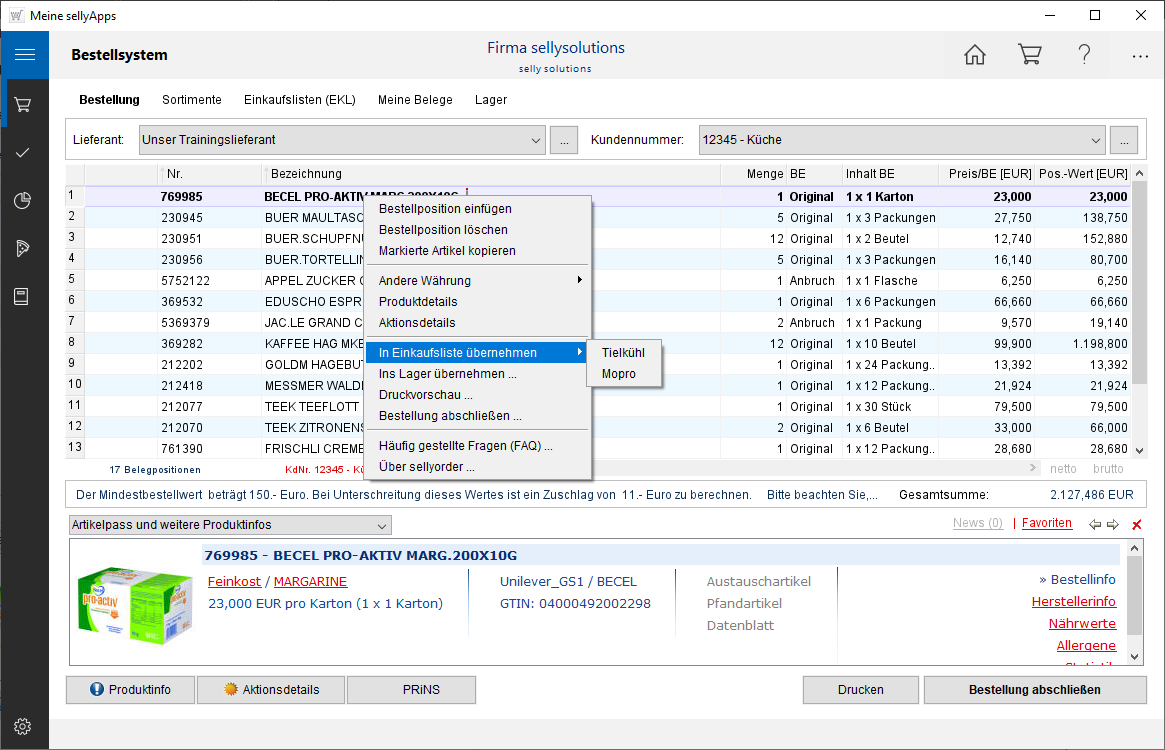
Task: Click the Drucken button
Action: pos(860,690)
